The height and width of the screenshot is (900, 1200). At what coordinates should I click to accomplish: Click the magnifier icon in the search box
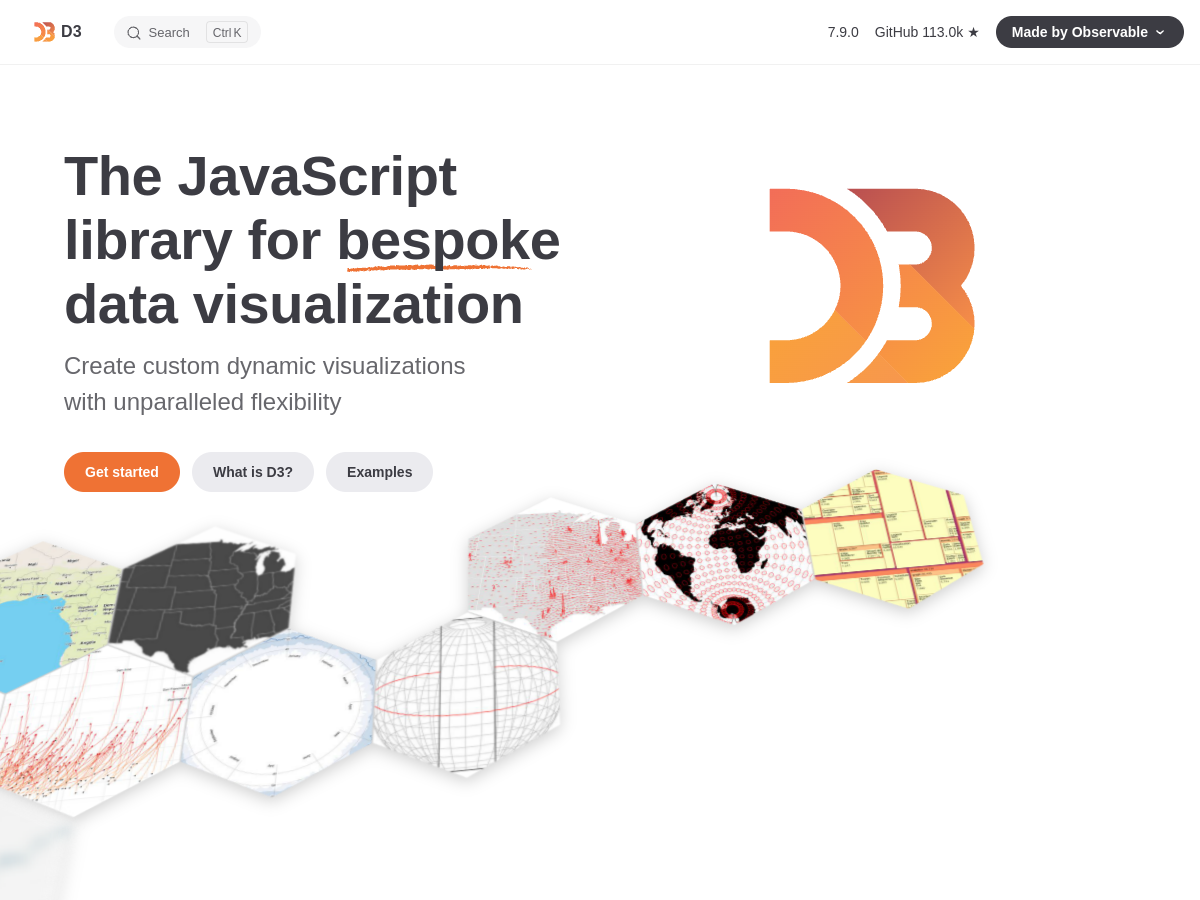click(134, 33)
